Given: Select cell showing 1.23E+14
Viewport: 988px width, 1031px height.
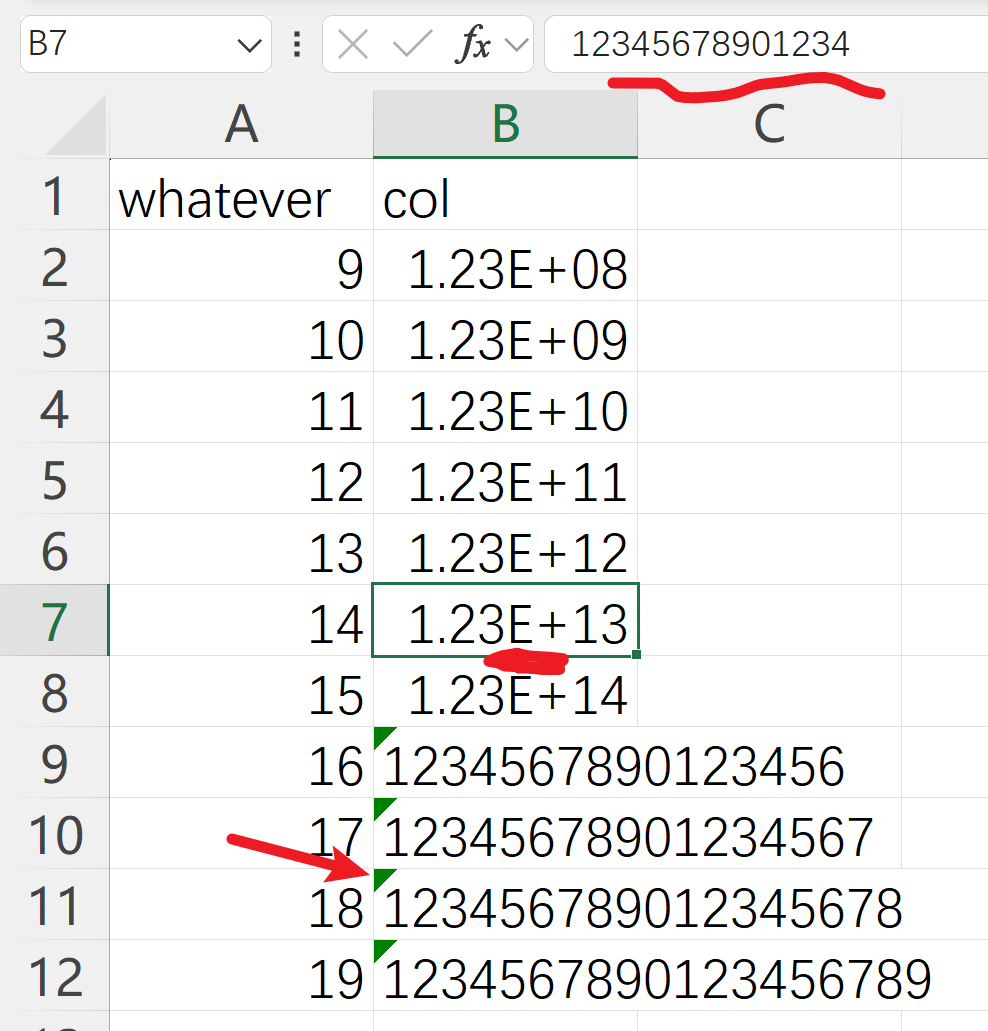Looking at the screenshot, I should [x=505, y=694].
